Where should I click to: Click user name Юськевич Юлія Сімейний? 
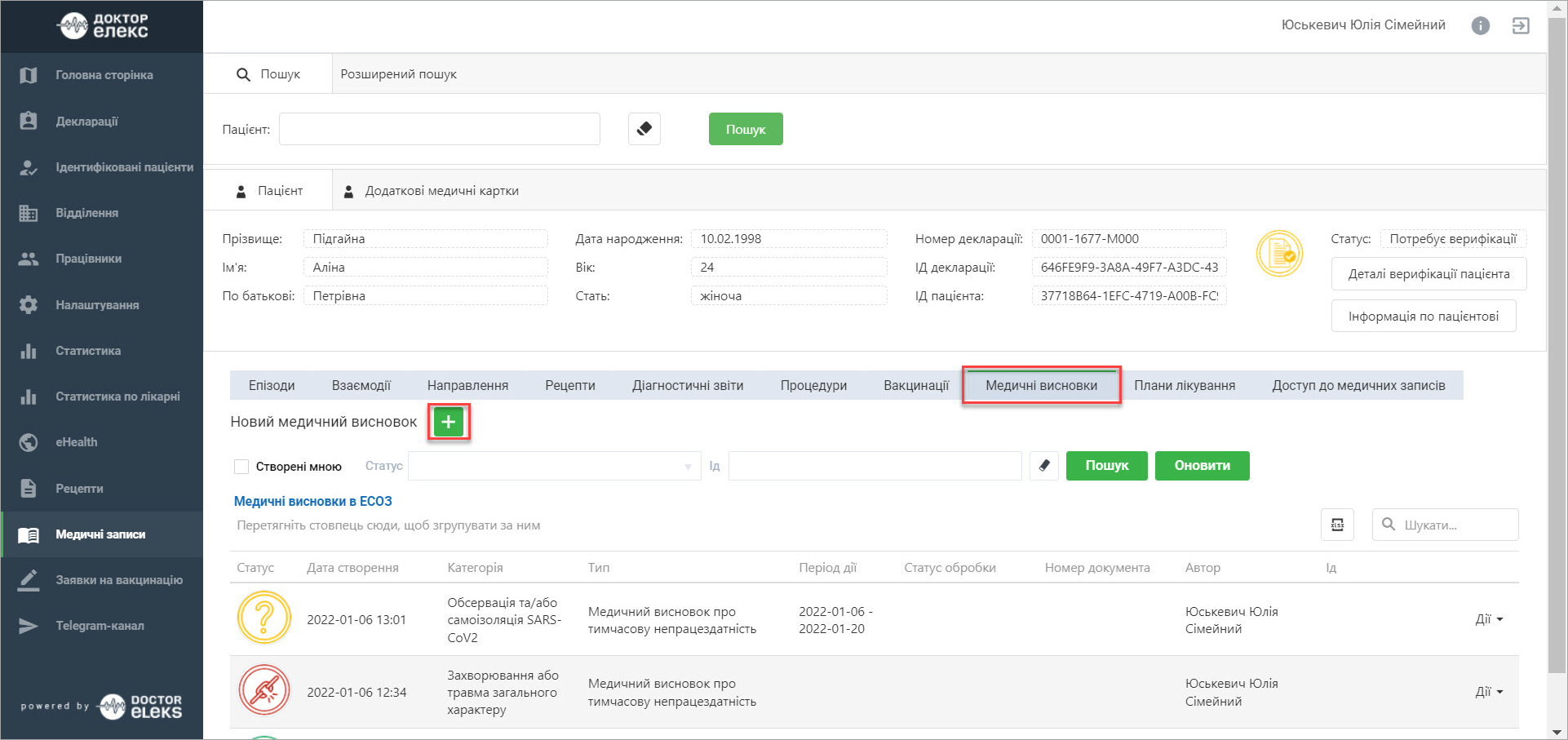[1363, 25]
